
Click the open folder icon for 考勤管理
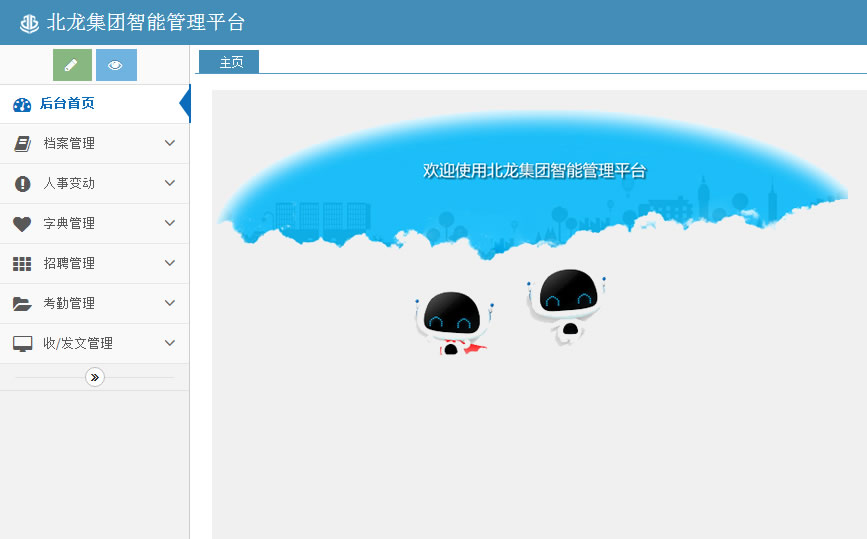click(22, 304)
